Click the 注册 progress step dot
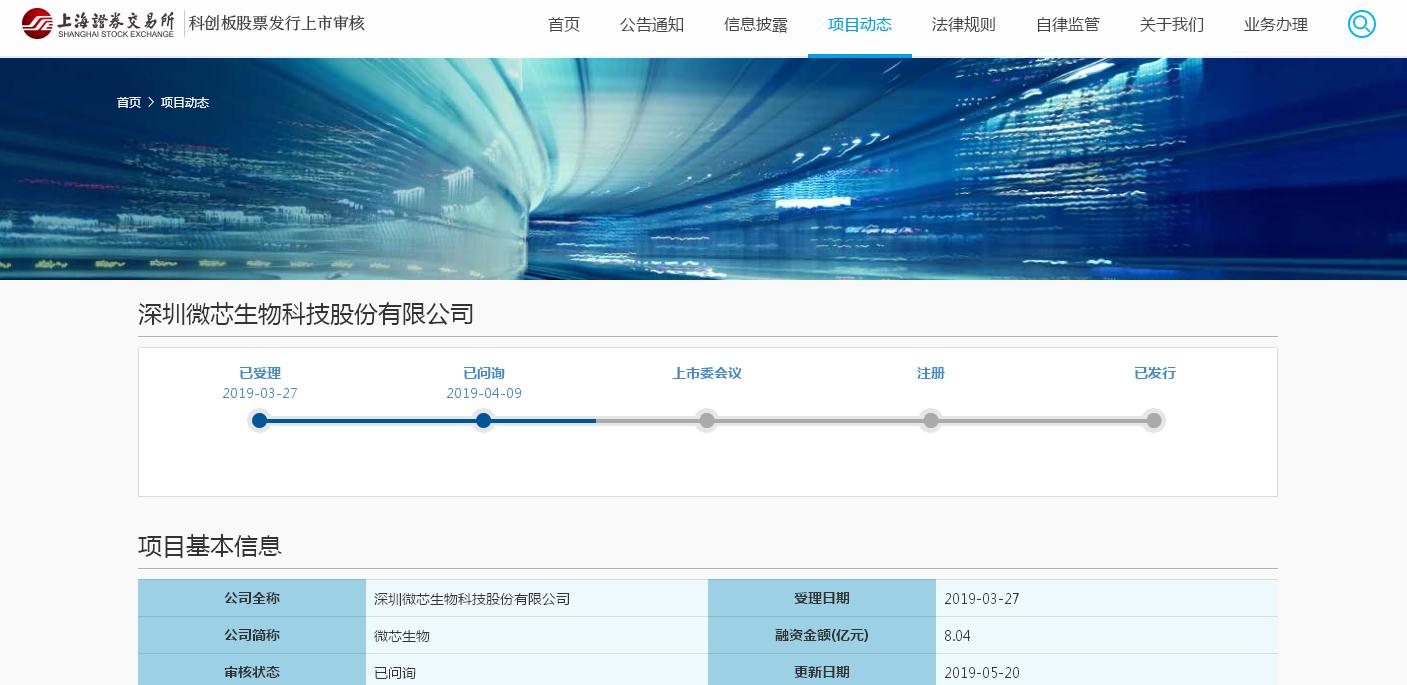 click(931, 421)
